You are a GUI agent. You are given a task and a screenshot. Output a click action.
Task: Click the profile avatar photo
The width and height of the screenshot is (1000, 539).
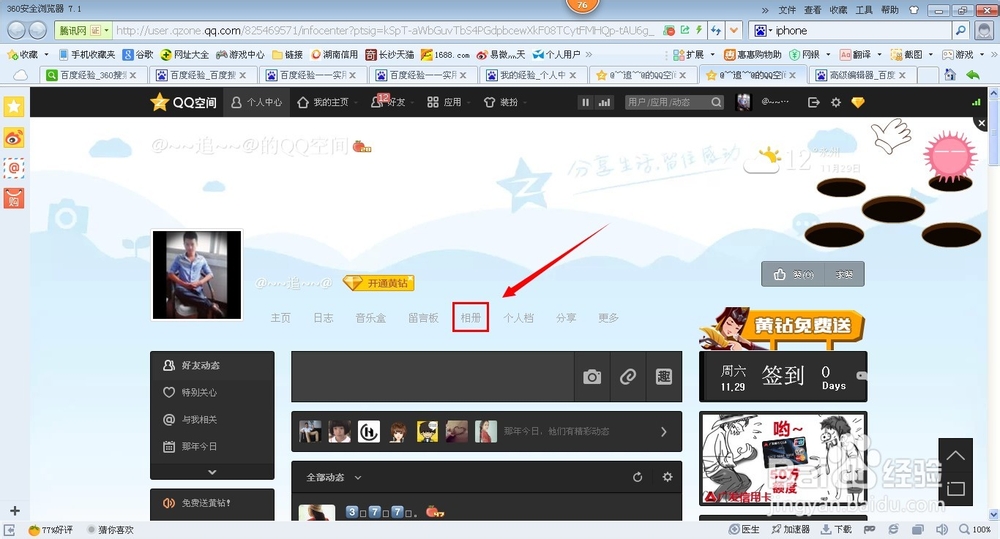(x=197, y=275)
